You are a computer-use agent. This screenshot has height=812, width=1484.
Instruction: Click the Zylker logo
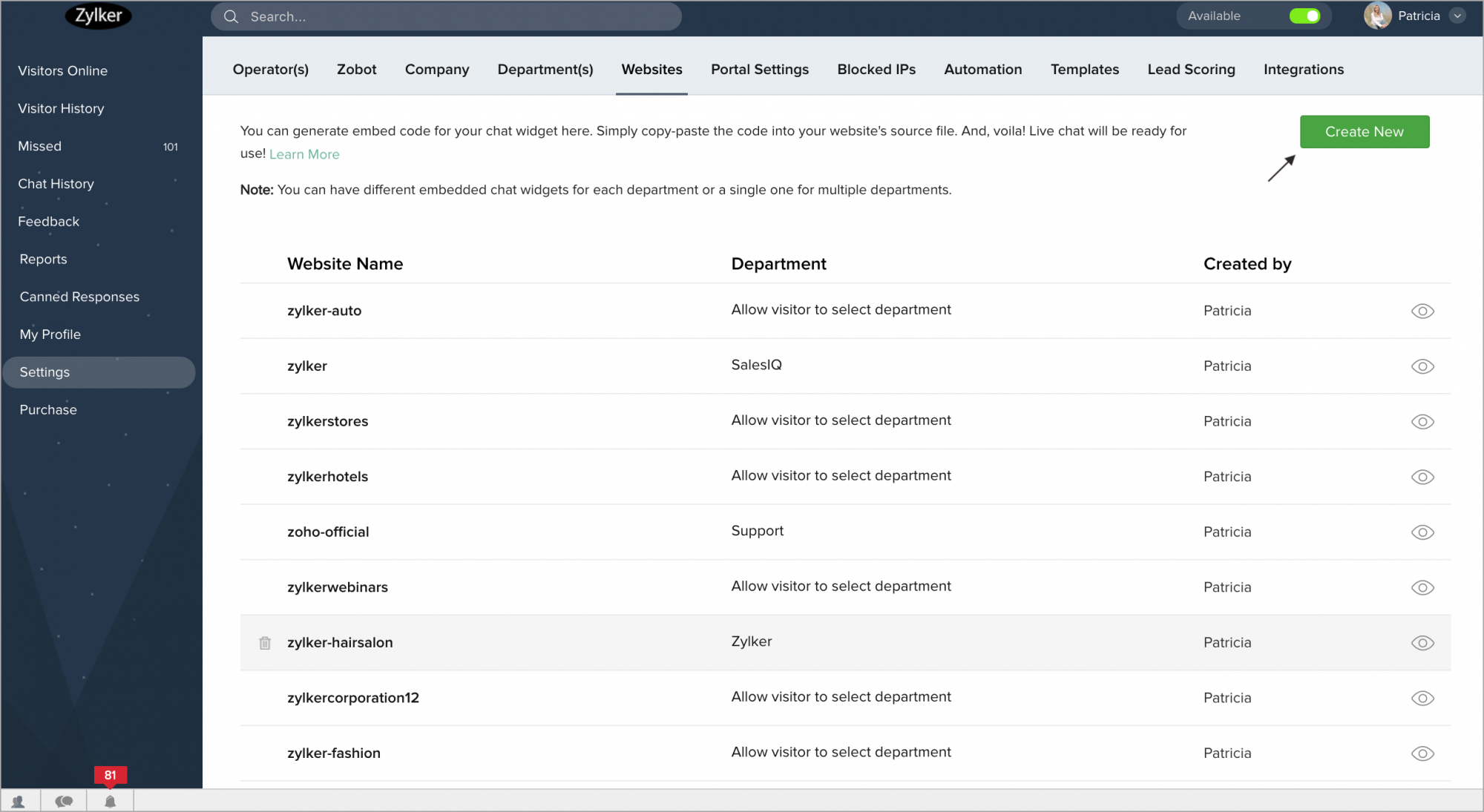coord(98,16)
